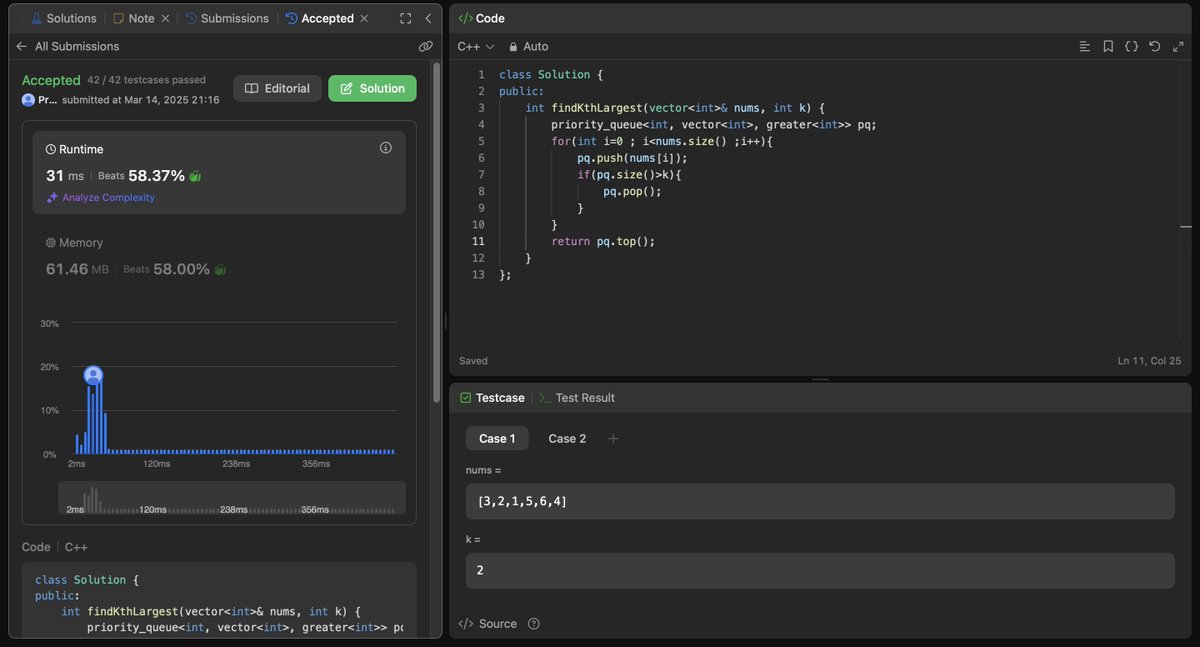Click the bookmark icon in editor toolbar
Image resolution: width=1200 pixels, height=647 pixels.
[x=1108, y=46]
